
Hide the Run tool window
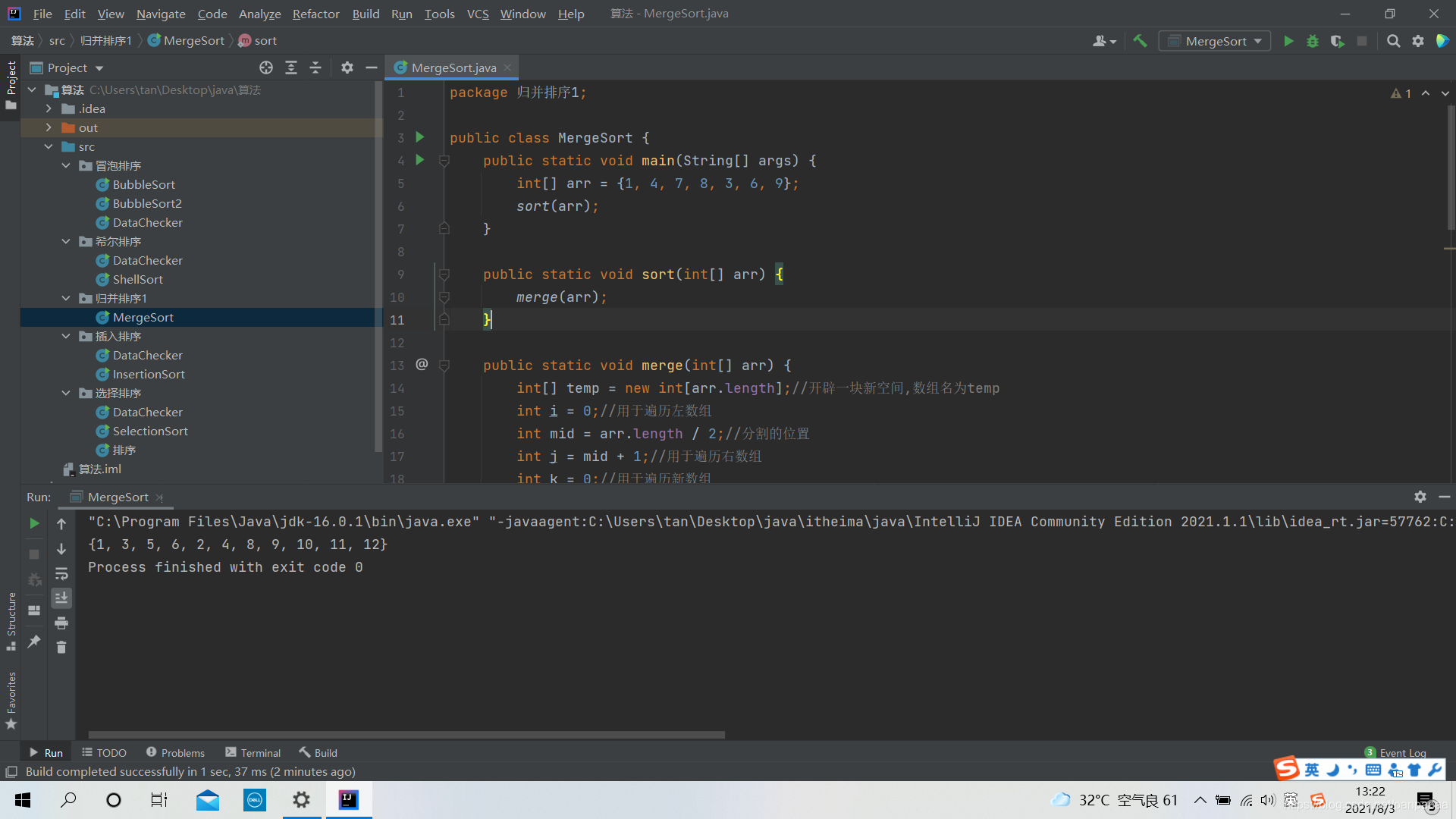tap(1445, 497)
